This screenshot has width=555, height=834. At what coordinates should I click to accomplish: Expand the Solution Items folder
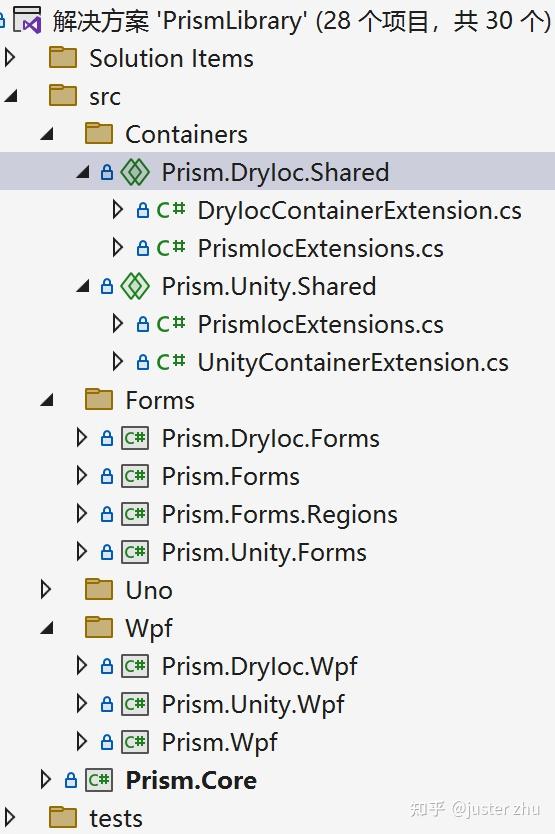tap(10, 57)
